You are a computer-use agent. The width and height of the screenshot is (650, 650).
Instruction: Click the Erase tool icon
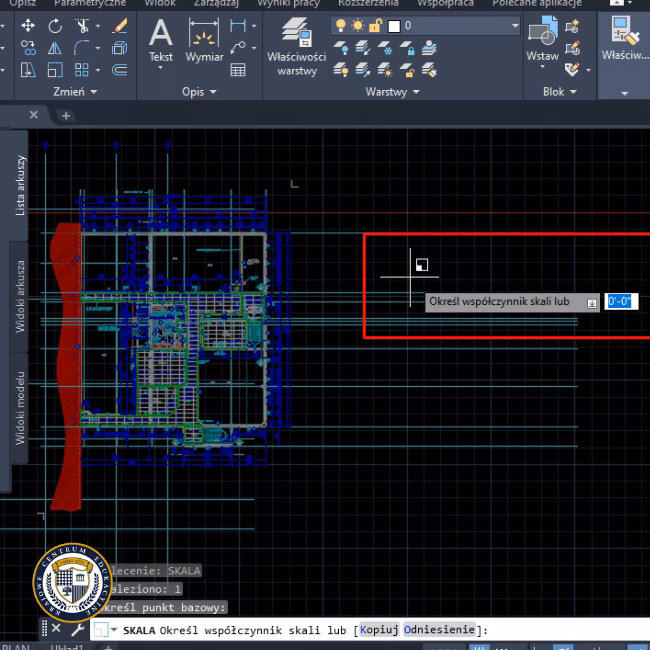(120, 25)
